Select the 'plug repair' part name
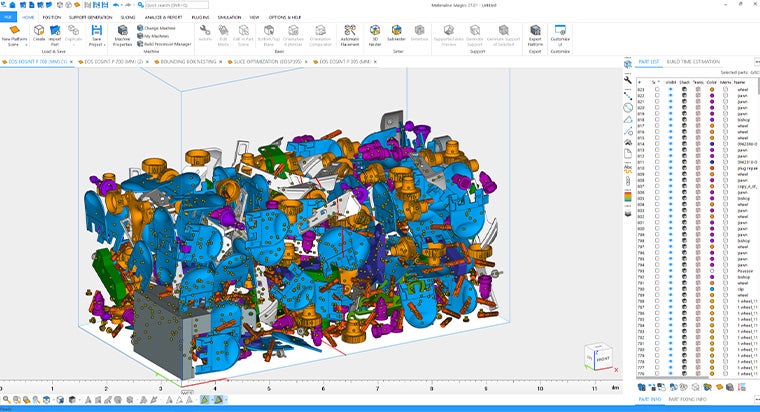 tap(747, 168)
